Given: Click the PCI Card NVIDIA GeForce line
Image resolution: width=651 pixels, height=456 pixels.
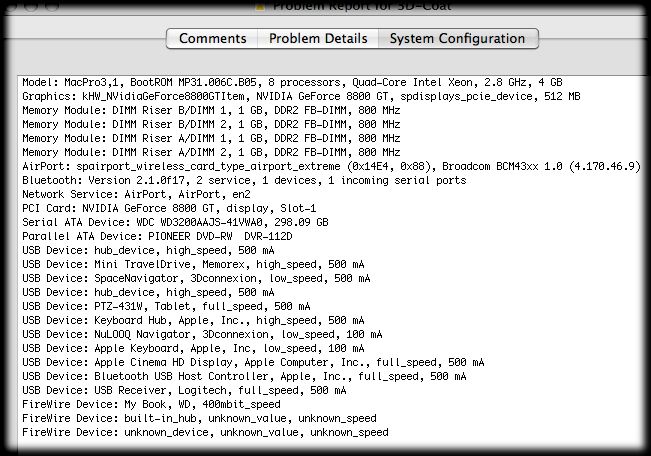Looking at the screenshot, I should point(169,208).
